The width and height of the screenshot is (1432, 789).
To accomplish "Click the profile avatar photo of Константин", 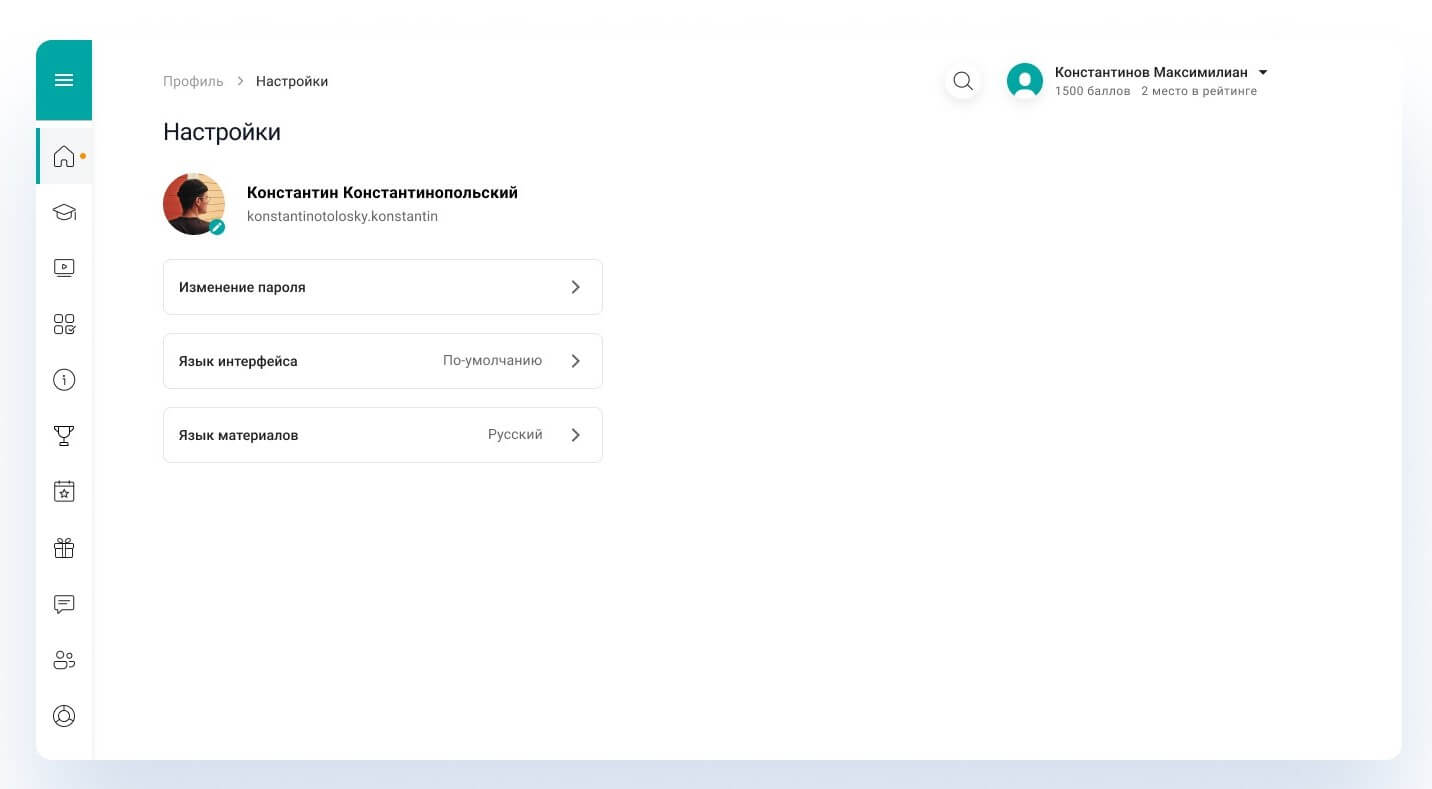I will [192, 203].
